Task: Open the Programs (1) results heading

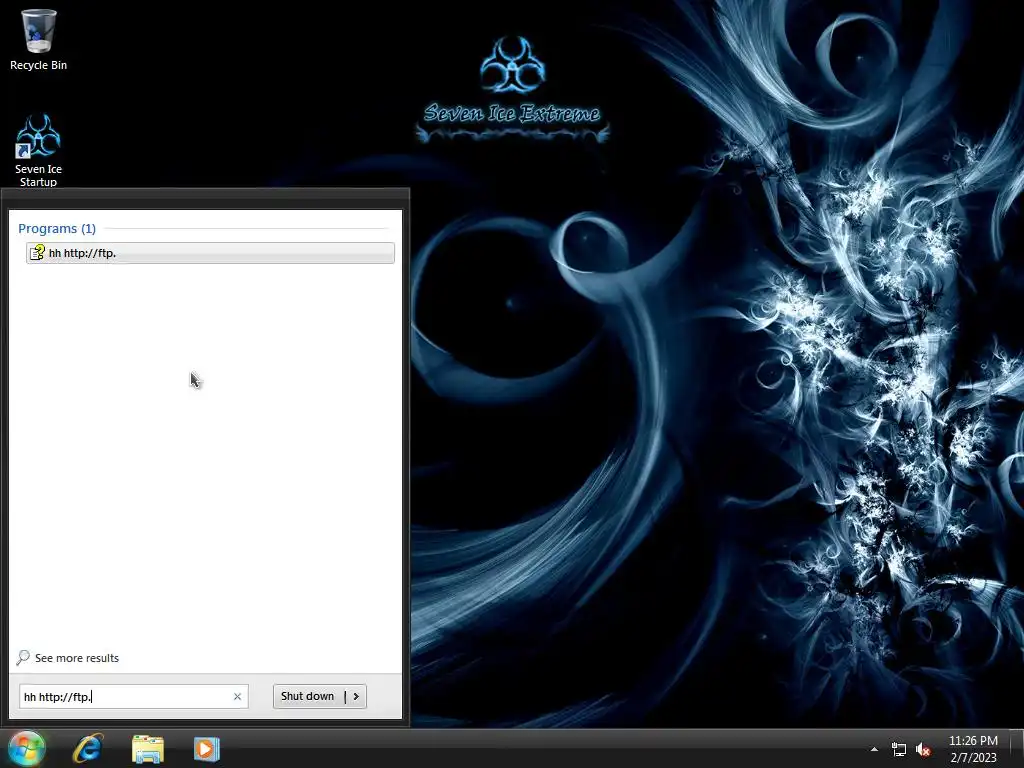Action: coord(57,229)
